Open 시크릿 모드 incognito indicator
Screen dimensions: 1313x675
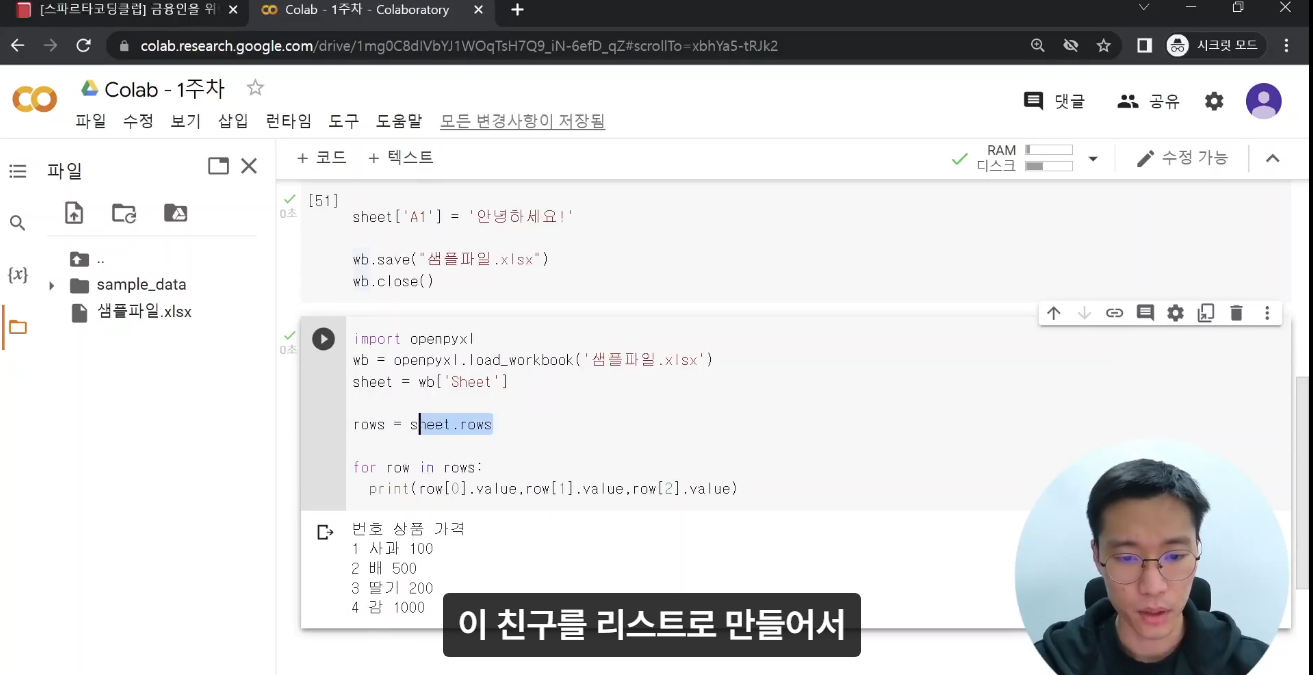click(x=1213, y=46)
